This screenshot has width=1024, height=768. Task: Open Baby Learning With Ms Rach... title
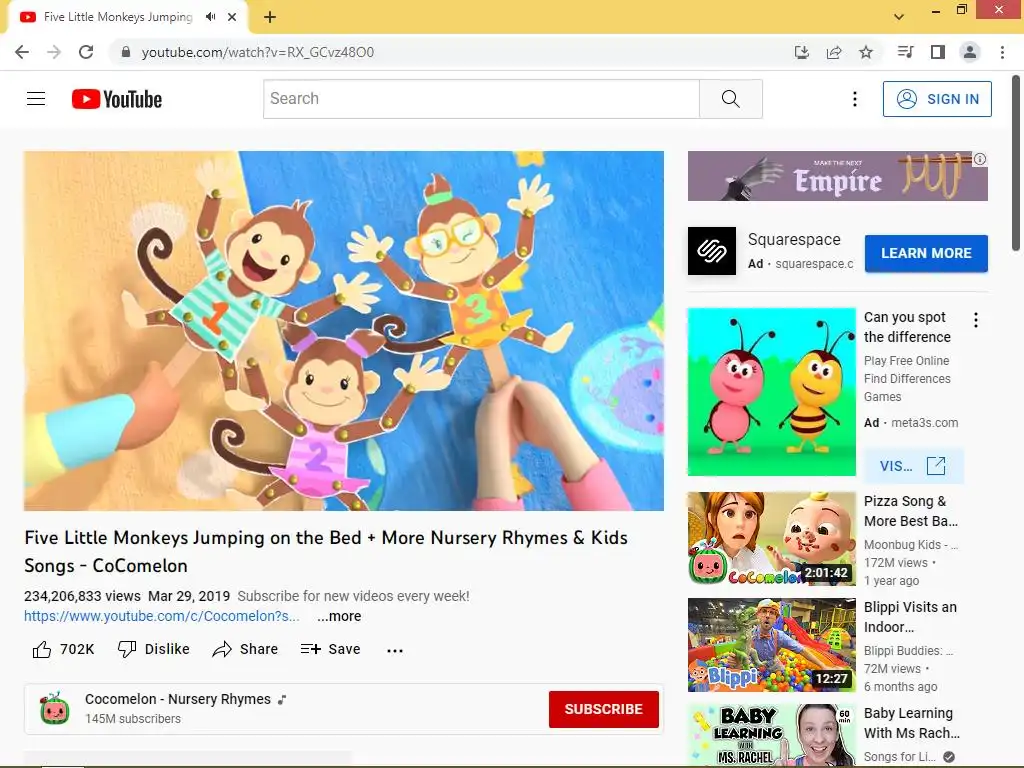912,723
